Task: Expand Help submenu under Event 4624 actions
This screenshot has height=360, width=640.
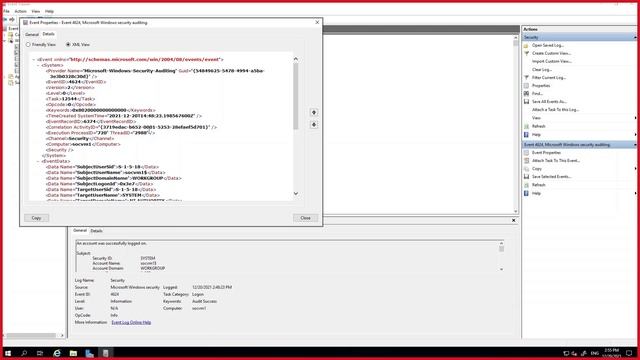Action: pos(636,193)
